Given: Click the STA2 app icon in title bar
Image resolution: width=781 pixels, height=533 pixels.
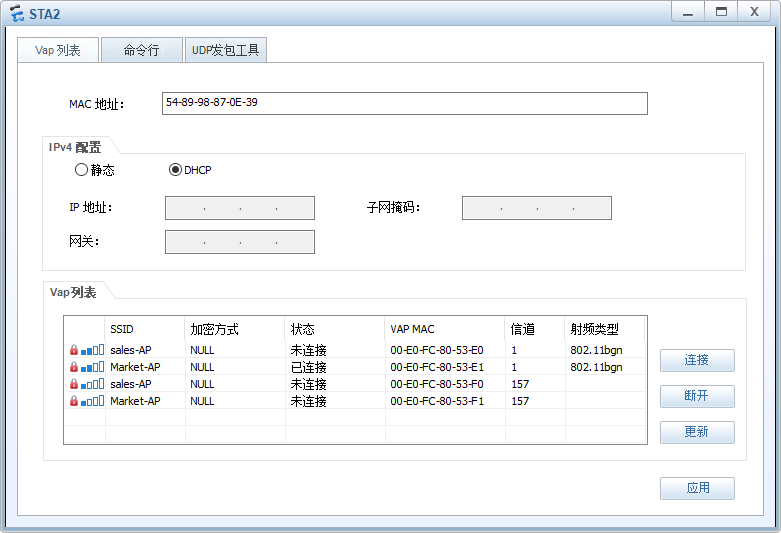Looking at the screenshot, I should point(16,13).
